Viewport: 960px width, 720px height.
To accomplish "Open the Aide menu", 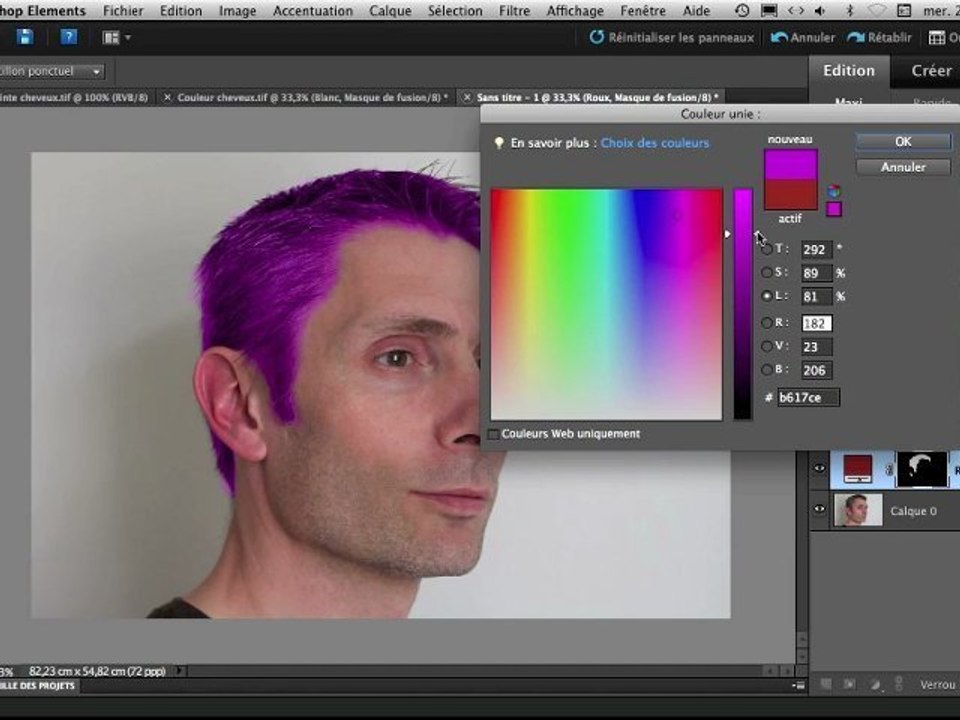I will click(x=696, y=11).
